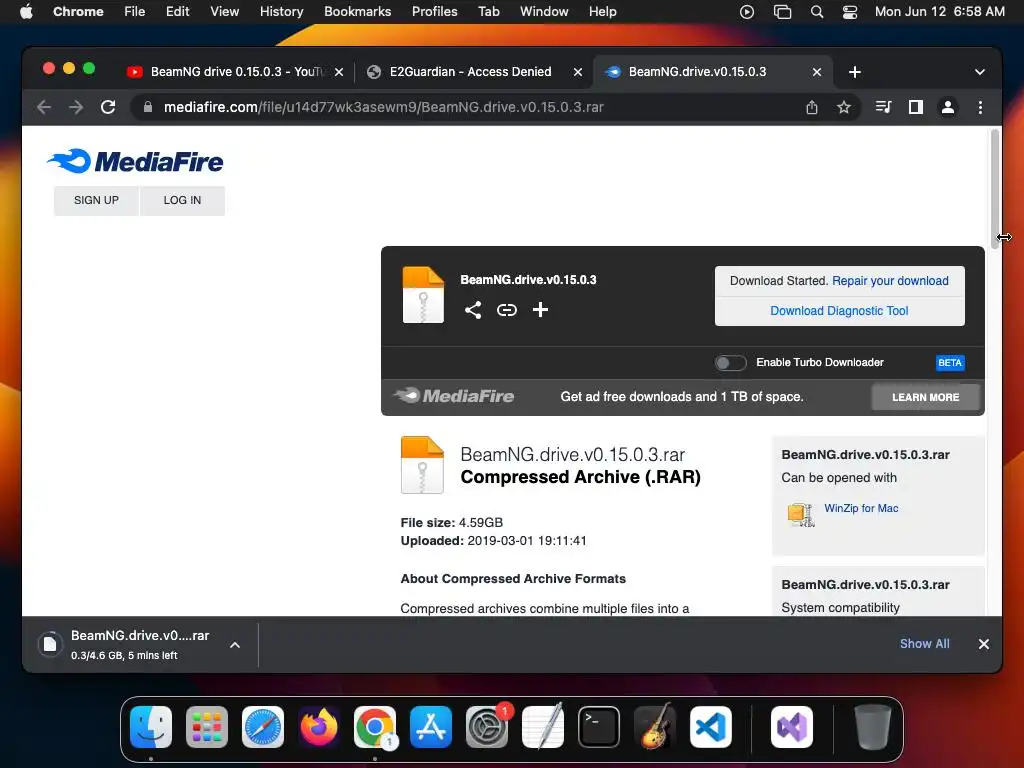Open the WinZip for Mac link

pos(861,508)
